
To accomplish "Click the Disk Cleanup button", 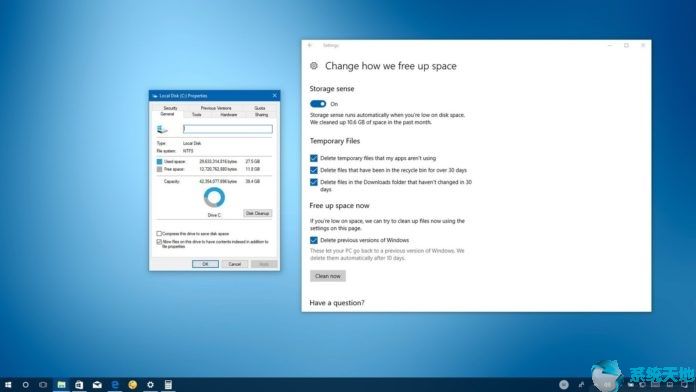I will pyautogui.click(x=257, y=214).
